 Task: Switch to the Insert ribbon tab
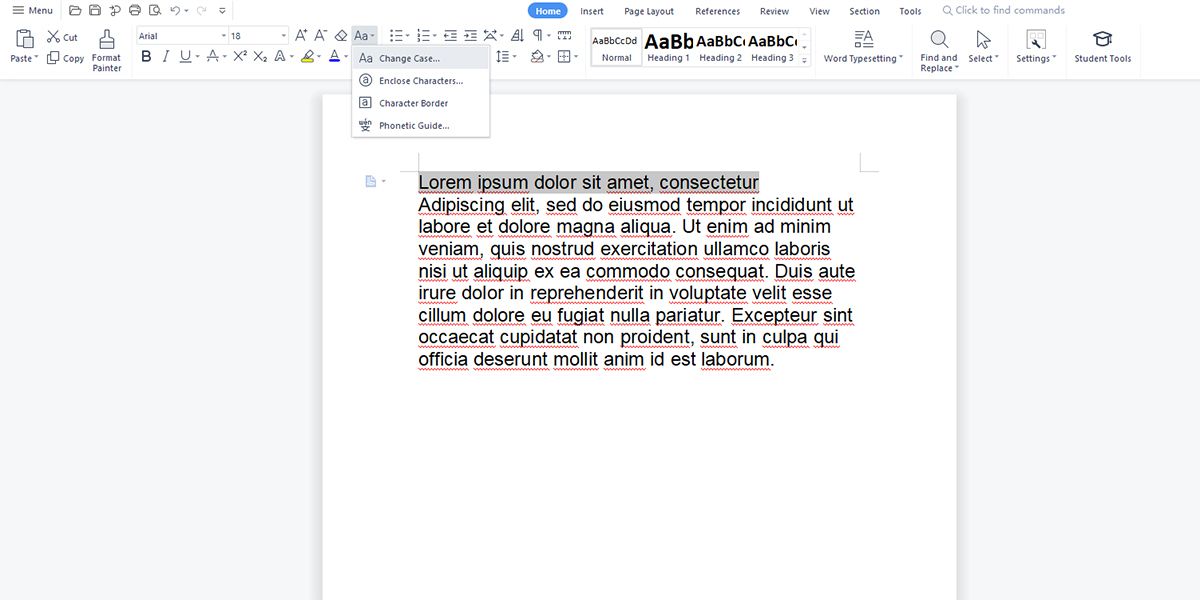point(591,10)
